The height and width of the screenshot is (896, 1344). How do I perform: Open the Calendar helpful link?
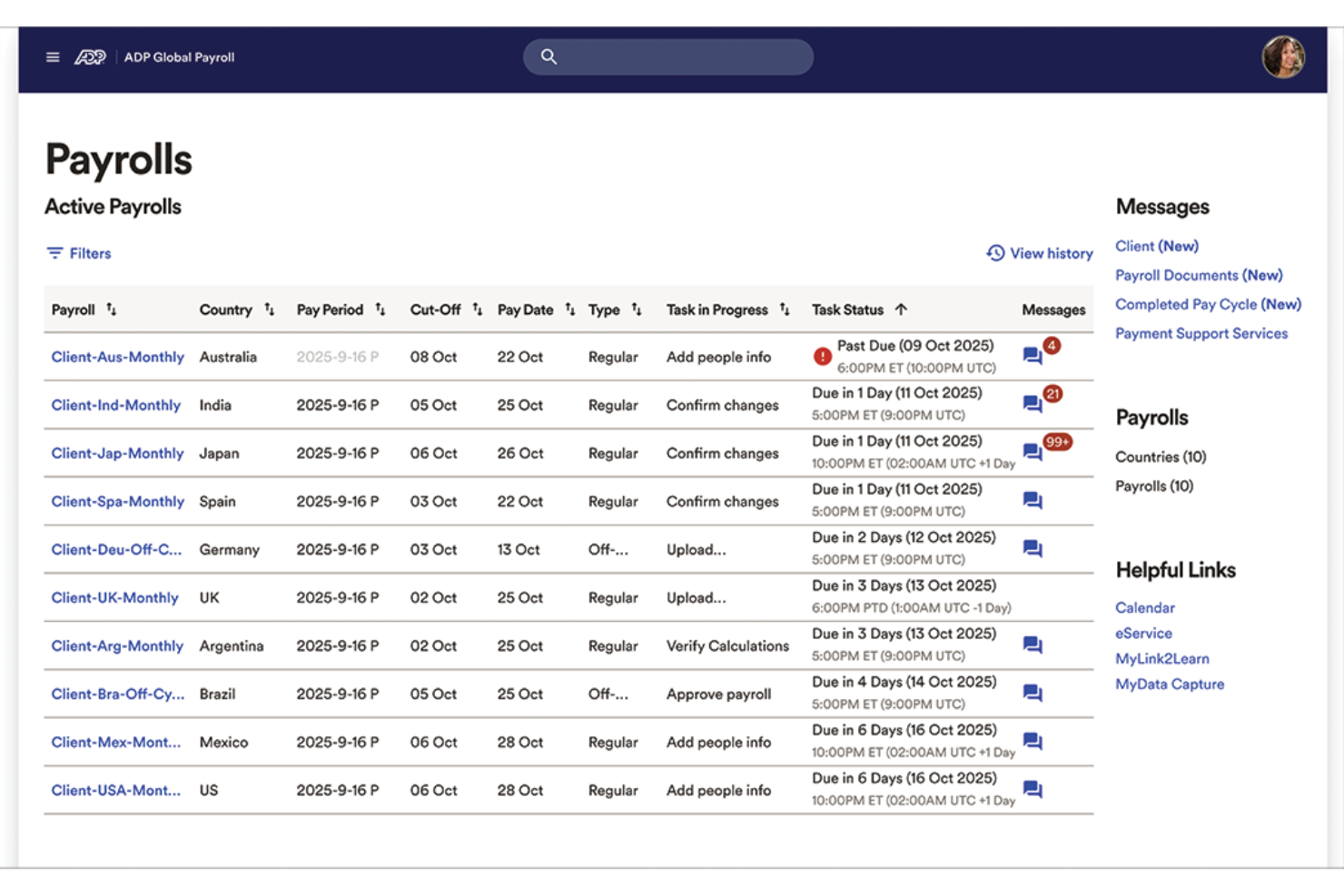(x=1145, y=607)
